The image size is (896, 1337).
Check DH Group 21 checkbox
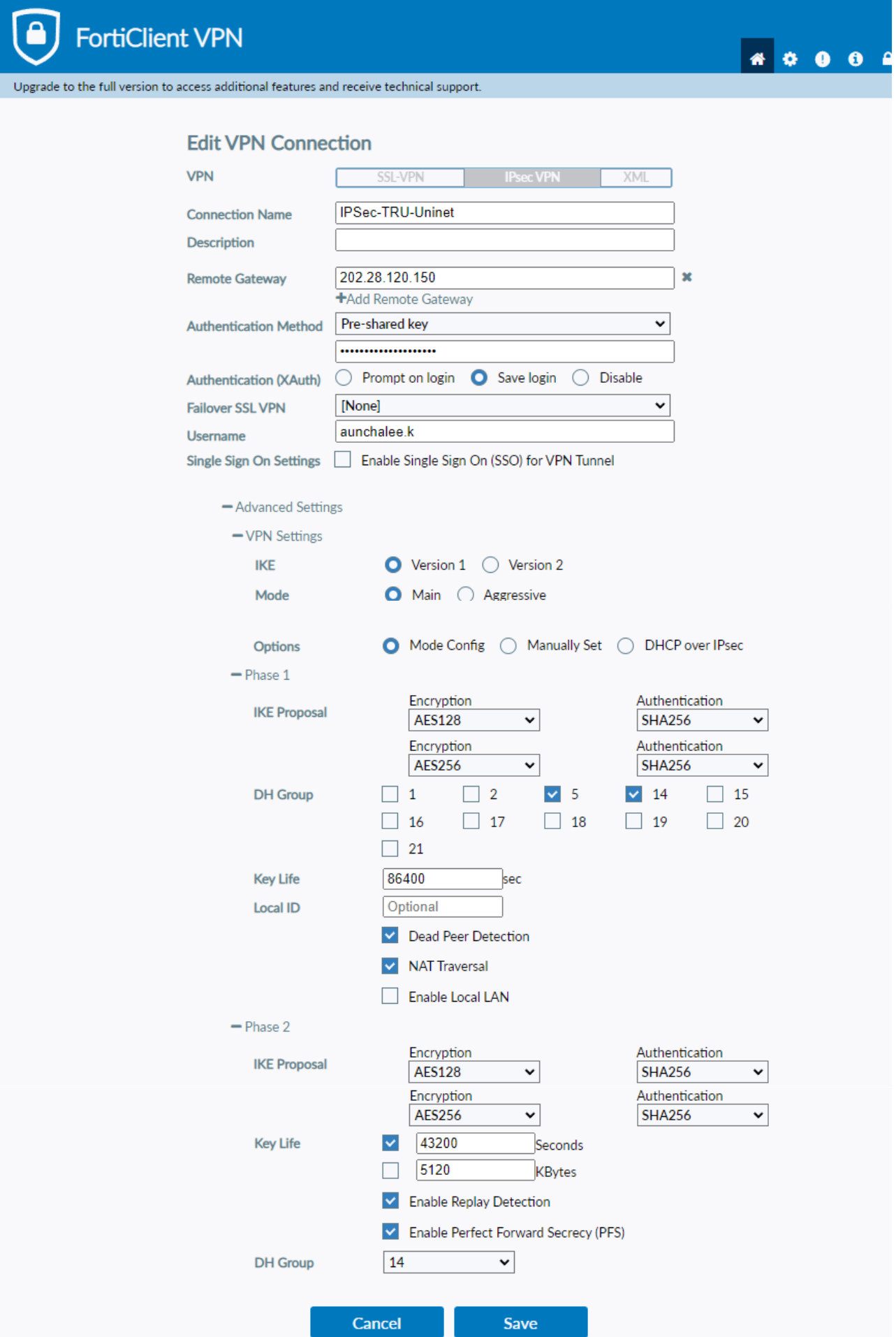pos(390,849)
